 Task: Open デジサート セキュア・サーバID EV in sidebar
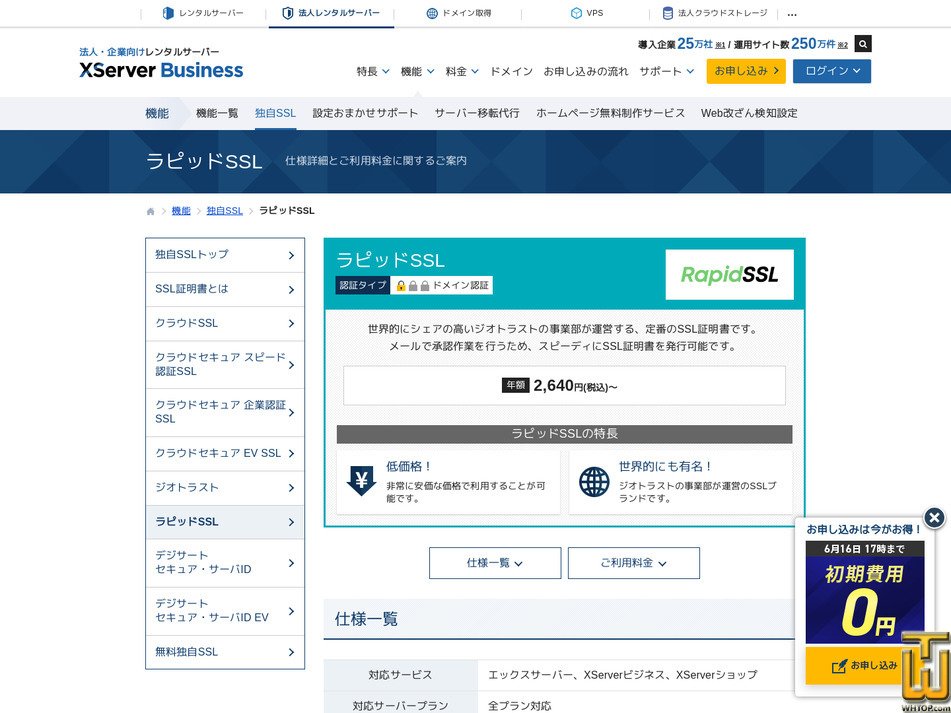click(x=225, y=611)
